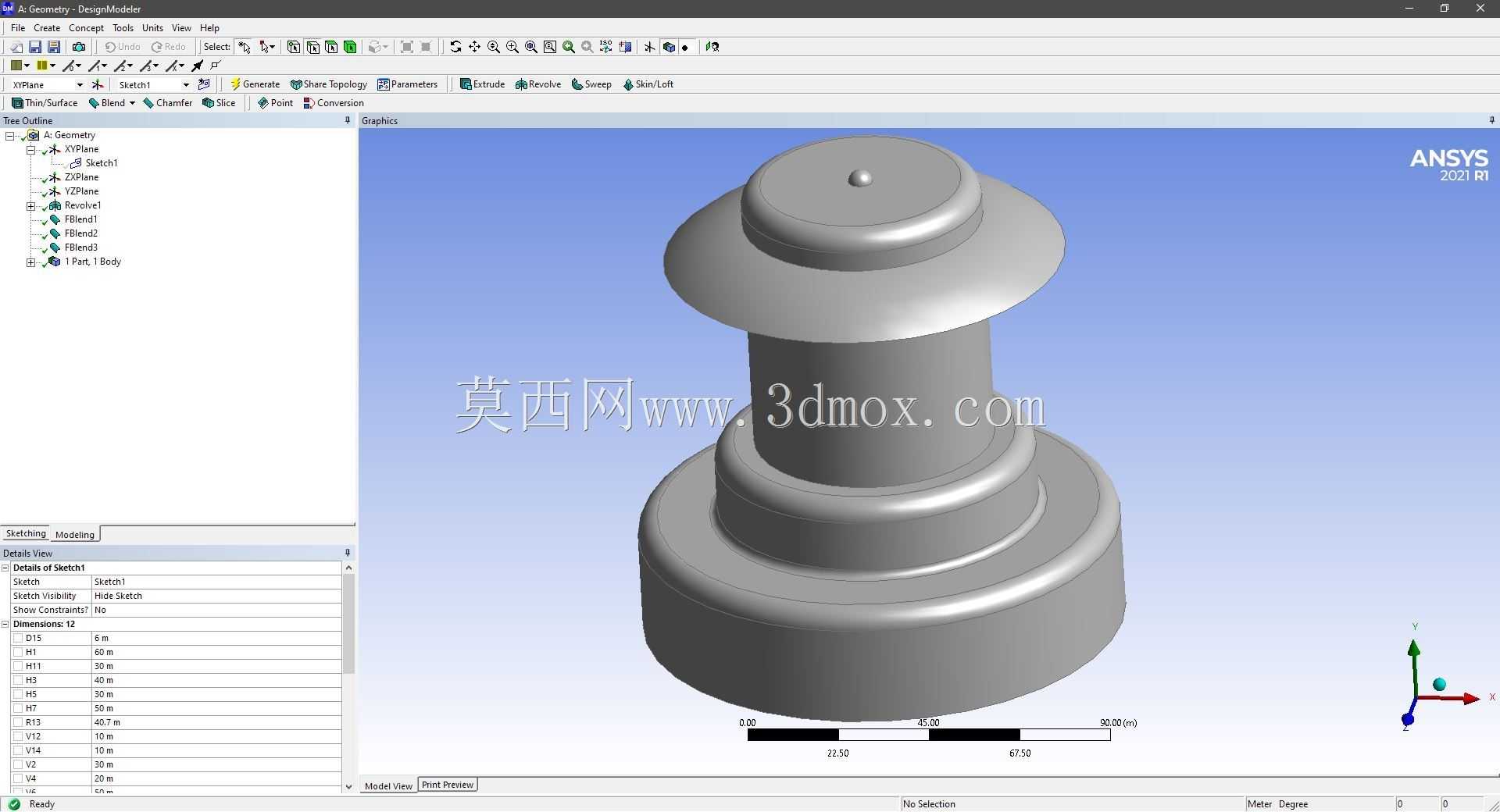Open the Create menu
The image size is (1500, 812).
[x=47, y=27]
